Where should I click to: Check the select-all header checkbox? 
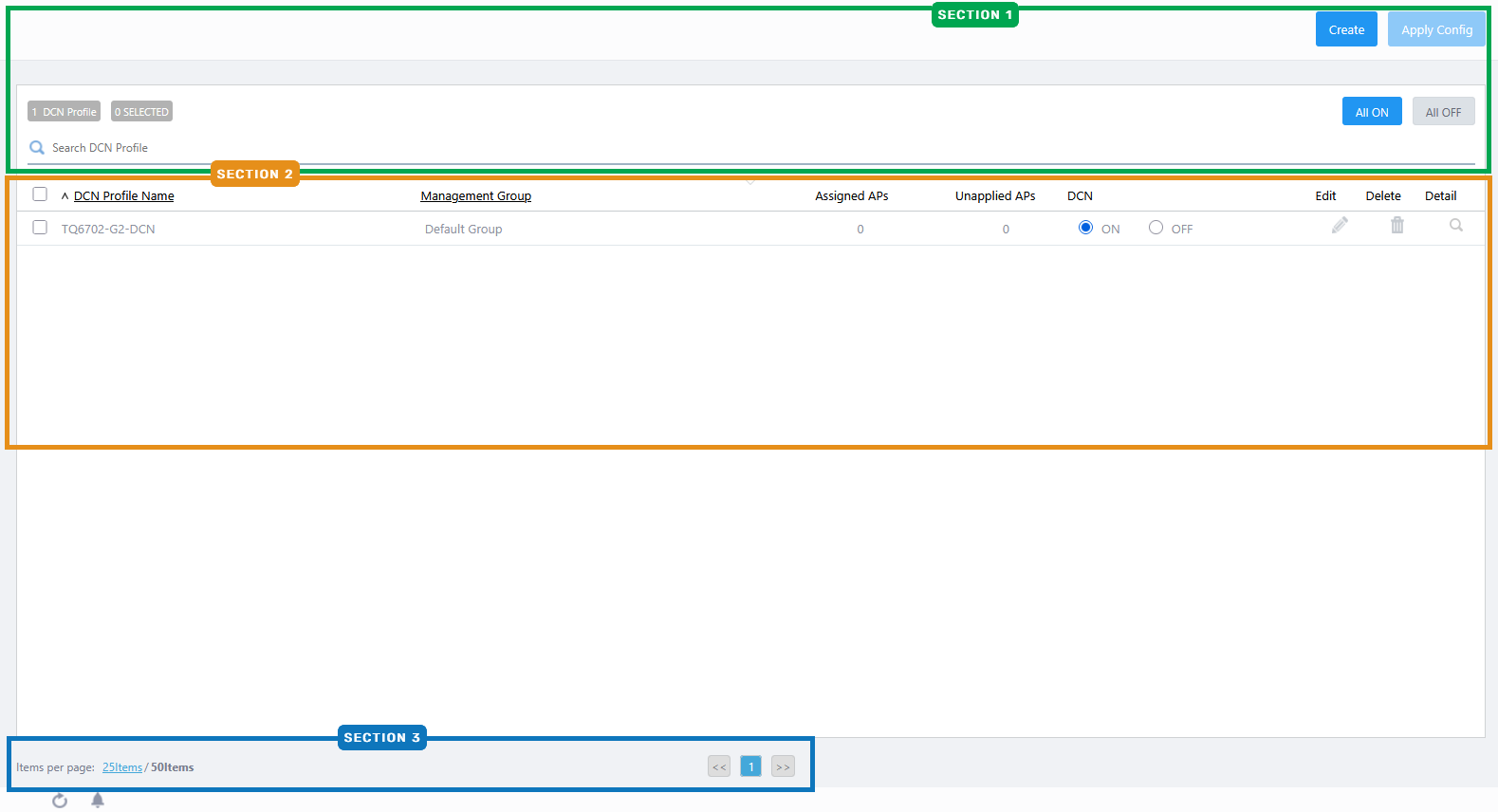[40, 194]
